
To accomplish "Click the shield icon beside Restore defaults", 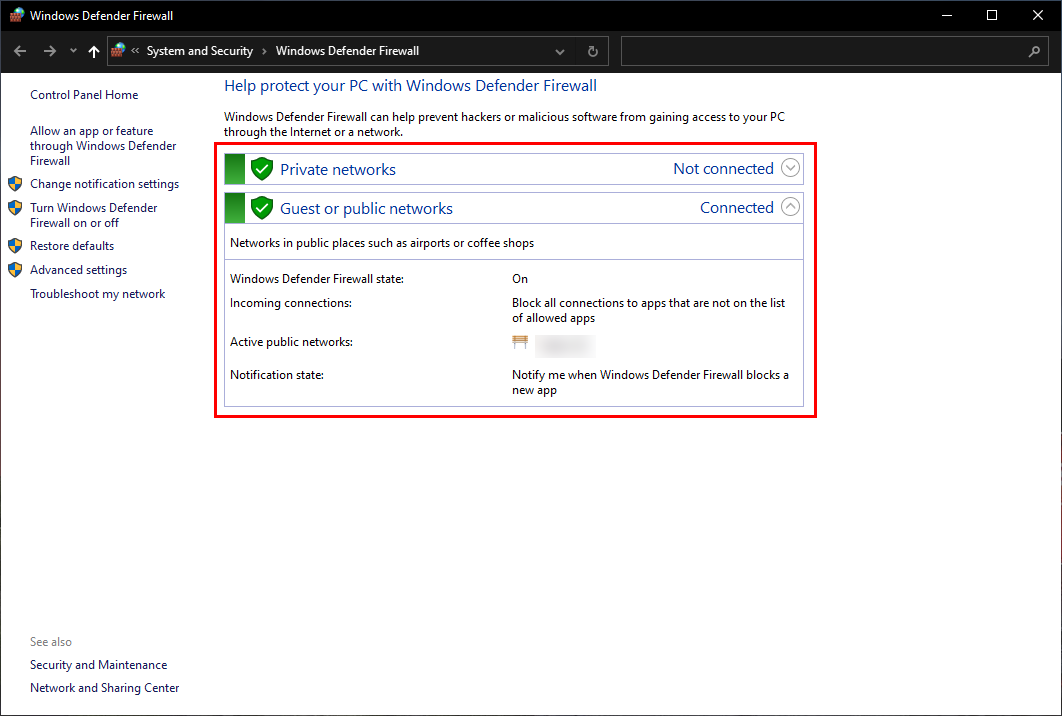I will point(15,246).
